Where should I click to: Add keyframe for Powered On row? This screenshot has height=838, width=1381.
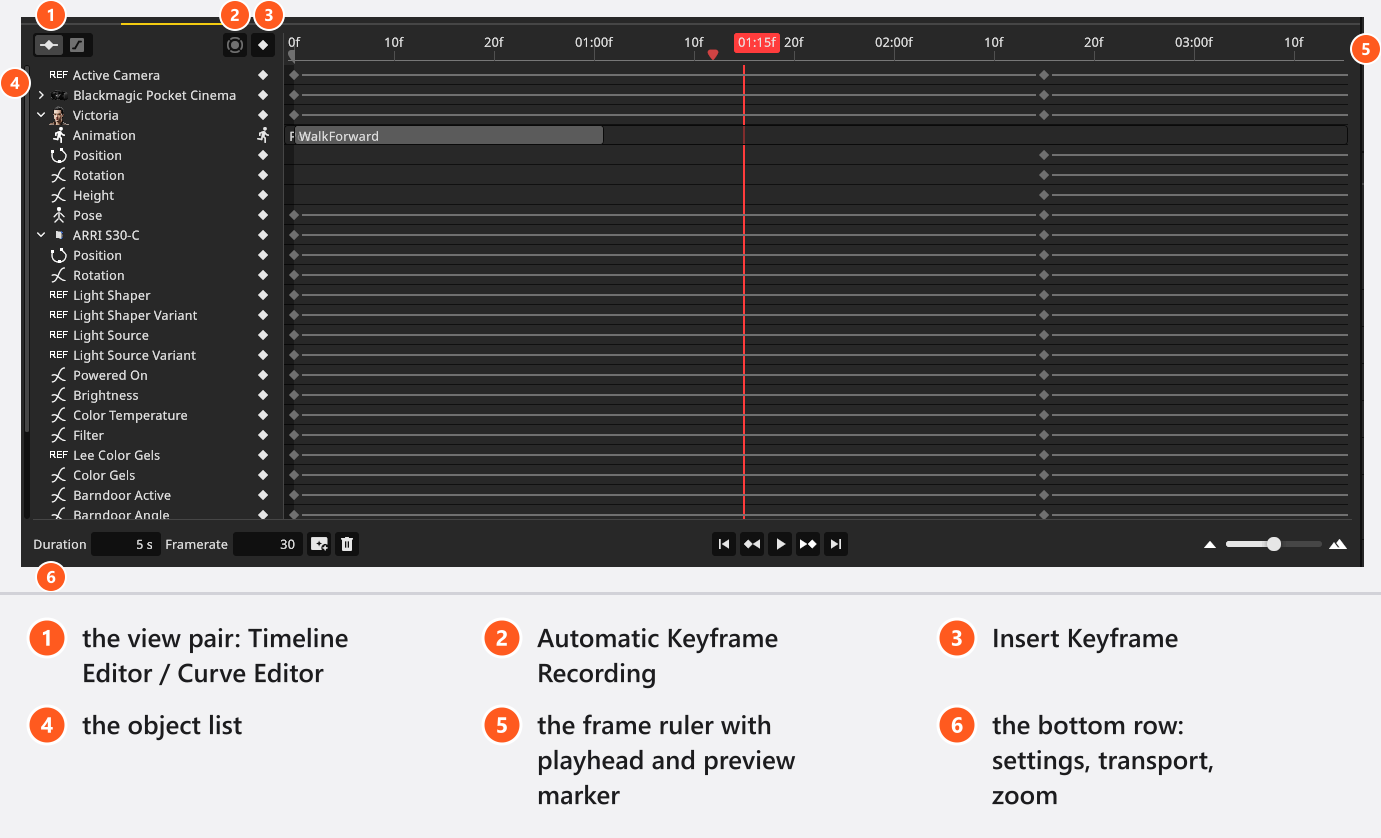263,375
